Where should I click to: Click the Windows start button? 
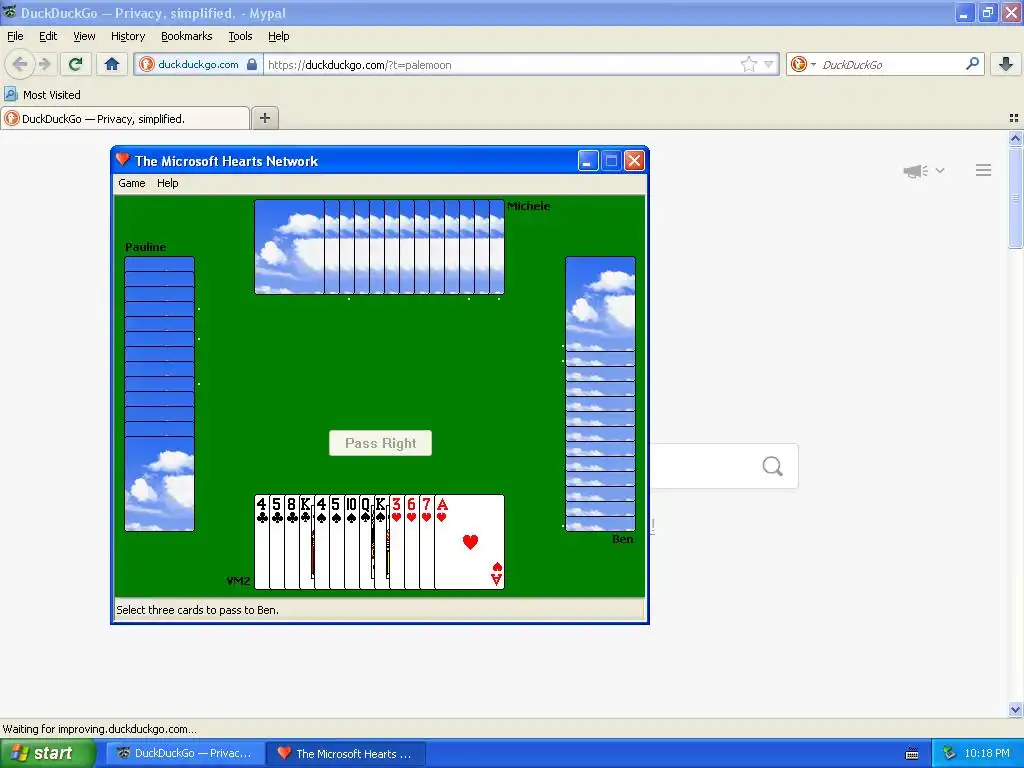[x=47, y=754]
